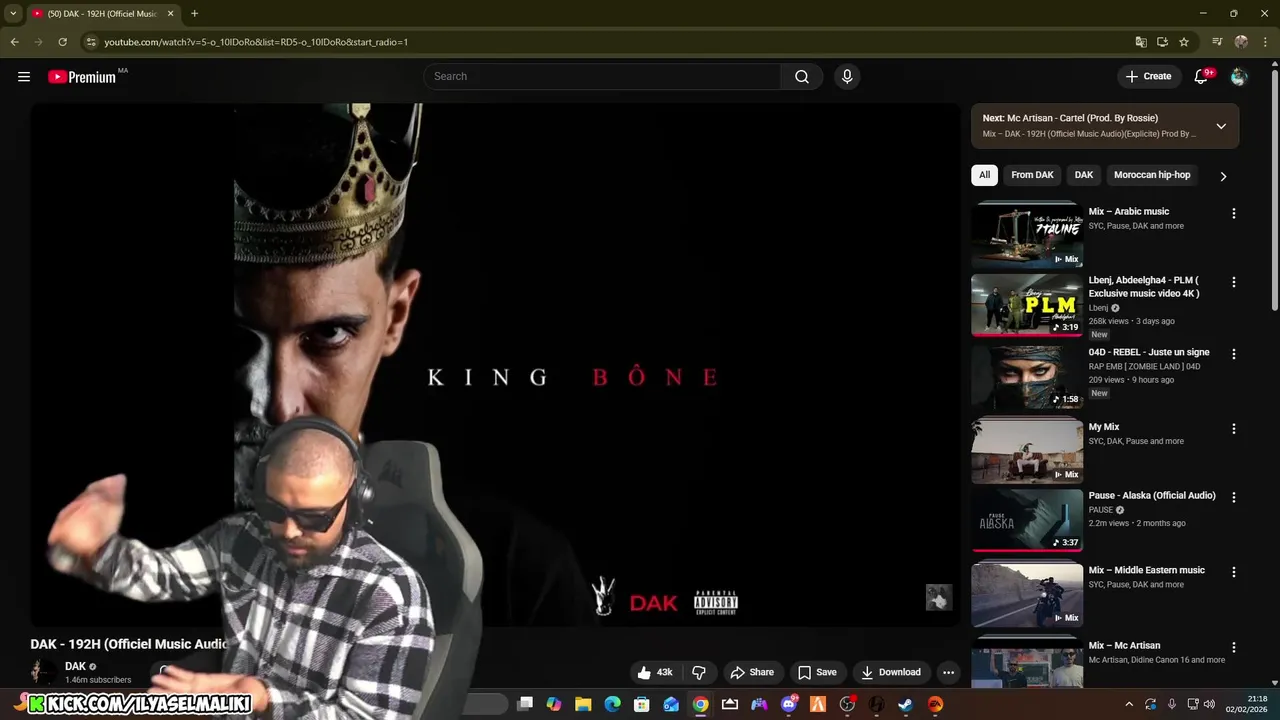Open Chrome tab search dropdown
1280x720 pixels.
pyautogui.click(x=13, y=14)
